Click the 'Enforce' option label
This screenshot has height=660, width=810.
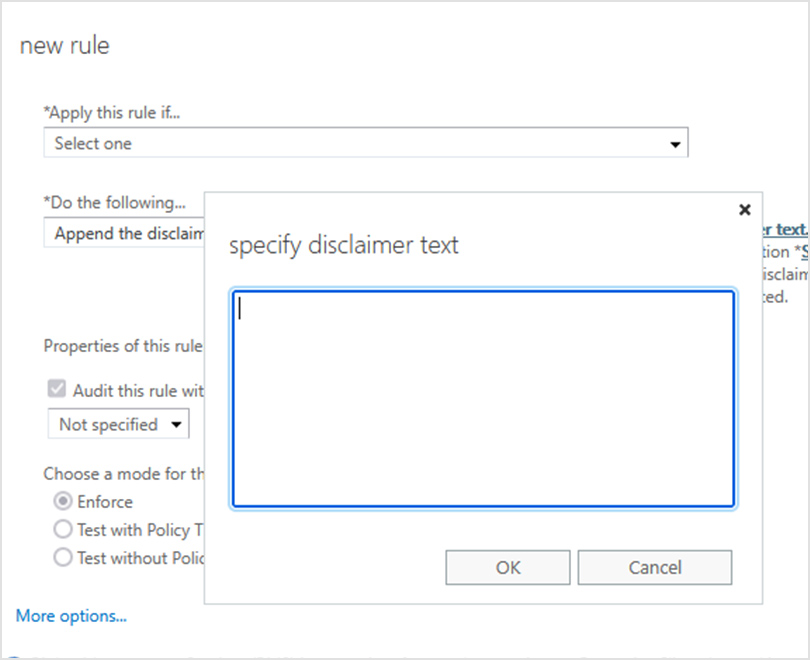[x=105, y=502]
